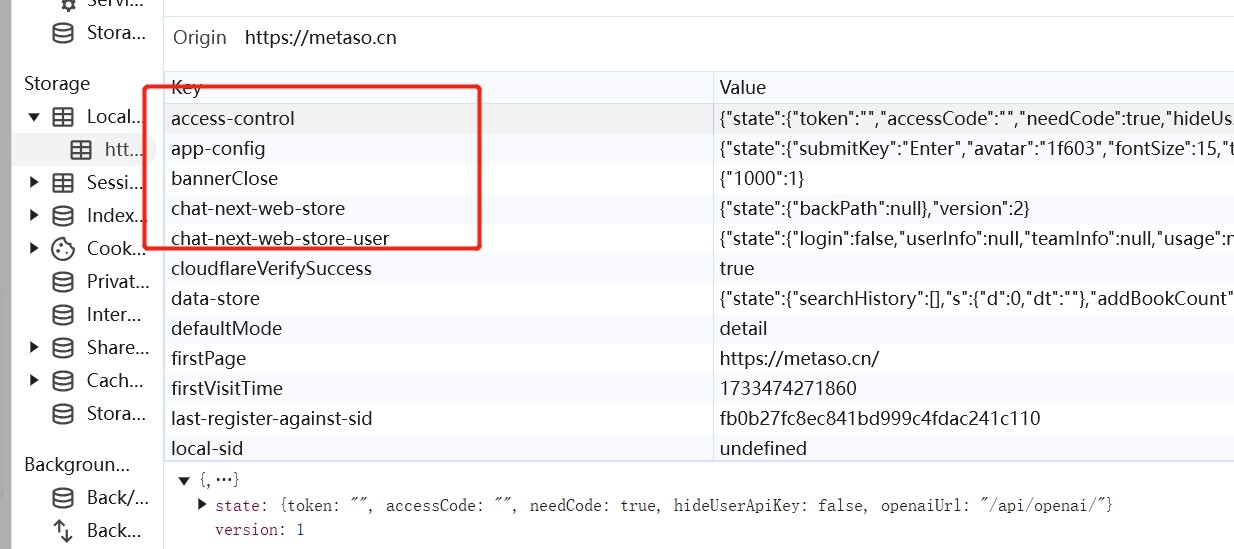Select the cloudflareVerifySuccess key row
The width and height of the screenshot is (1234, 549).
[x=698, y=268]
